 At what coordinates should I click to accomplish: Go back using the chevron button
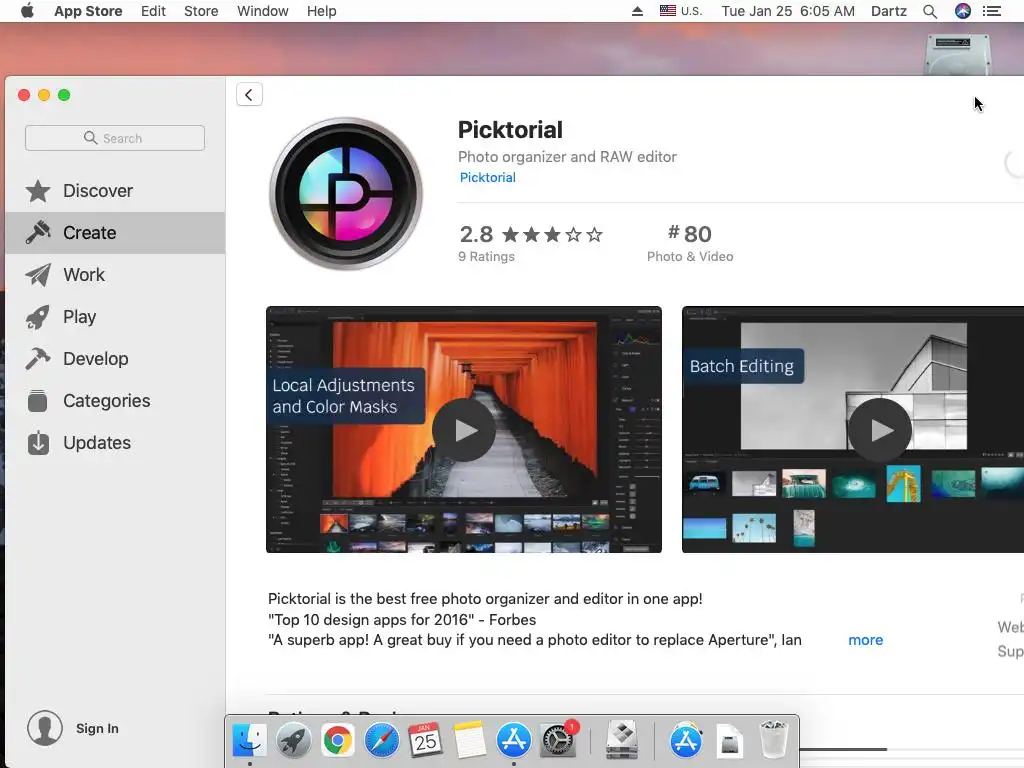coord(249,95)
